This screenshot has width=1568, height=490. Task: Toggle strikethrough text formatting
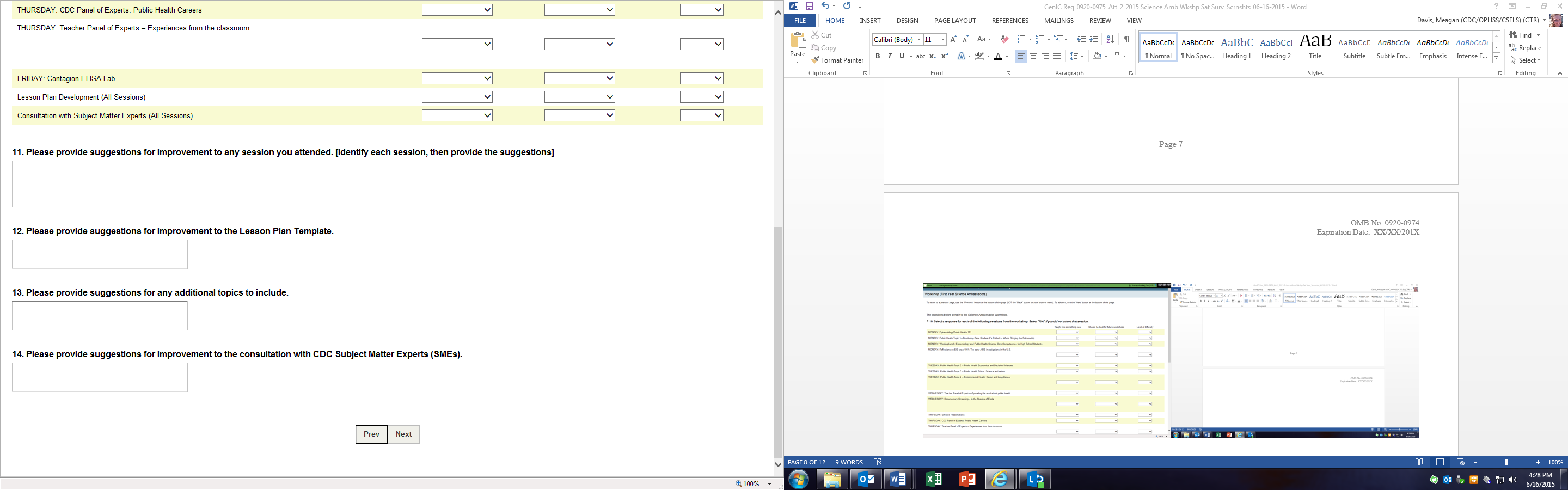pos(920,56)
